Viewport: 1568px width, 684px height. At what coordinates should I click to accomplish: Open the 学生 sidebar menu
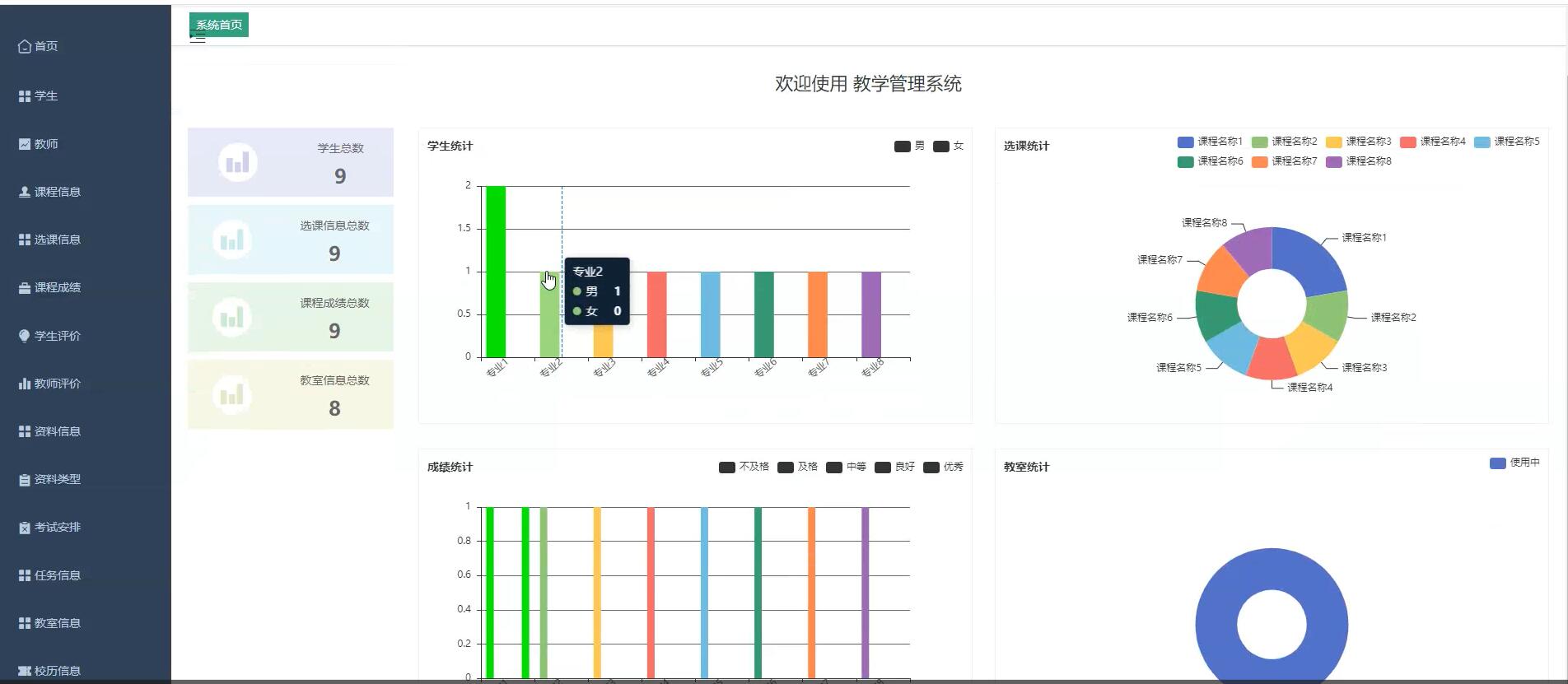pyautogui.click(x=86, y=96)
